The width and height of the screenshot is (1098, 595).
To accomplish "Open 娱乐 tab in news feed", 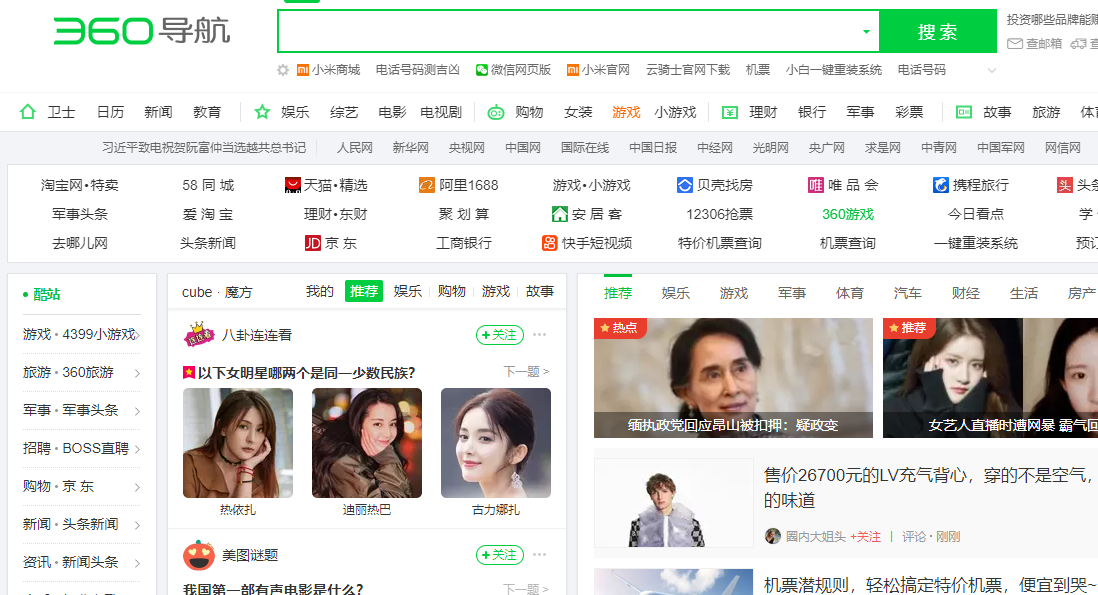I will [676, 293].
